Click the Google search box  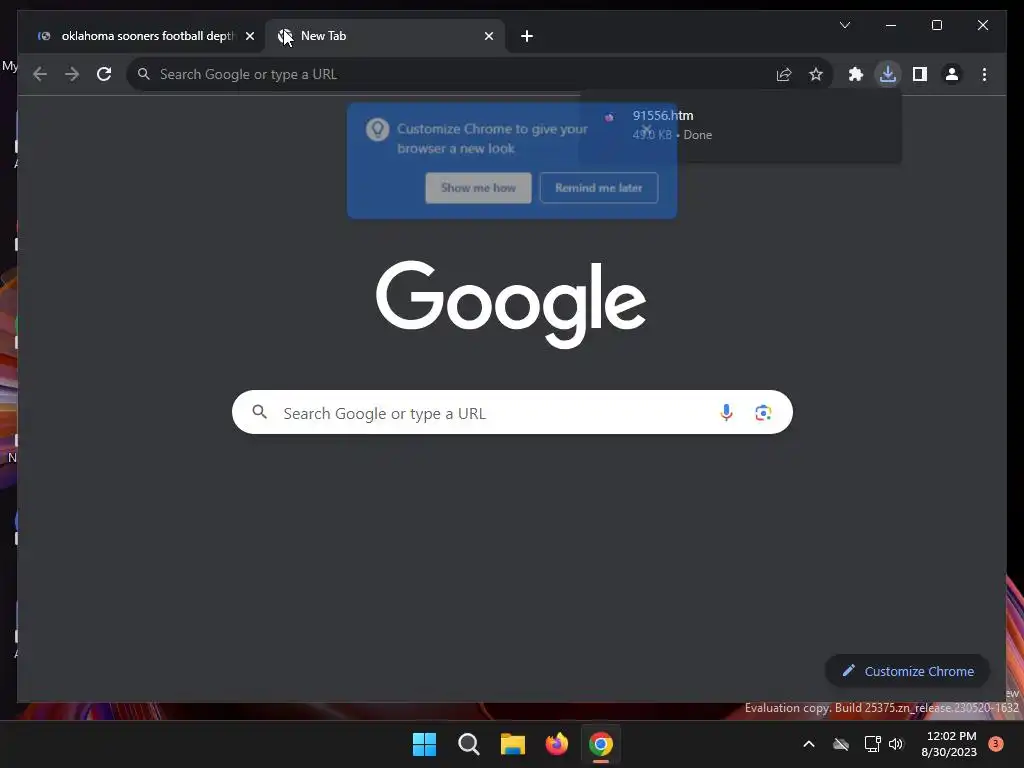tap(512, 412)
